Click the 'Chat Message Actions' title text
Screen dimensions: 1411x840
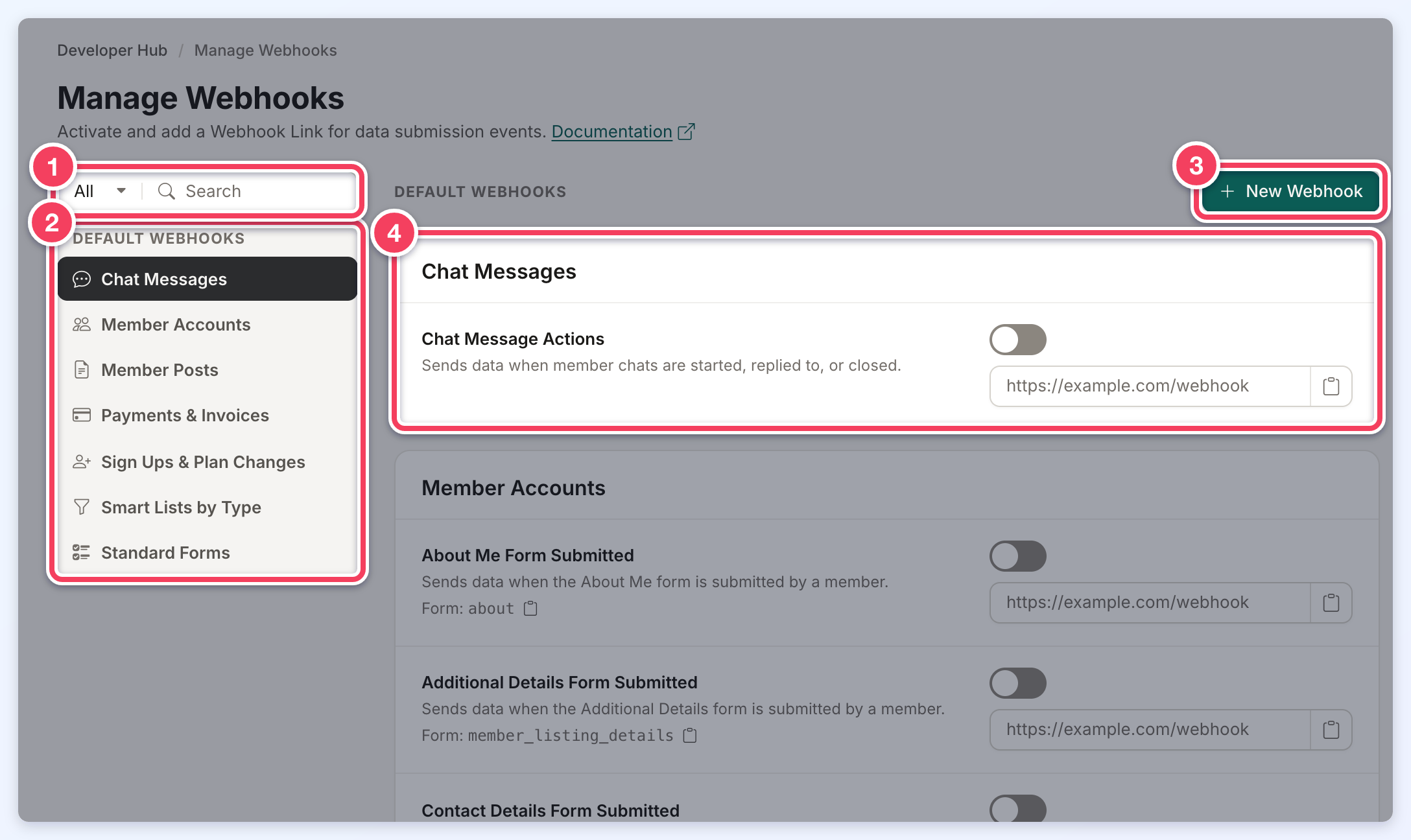click(512, 338)
